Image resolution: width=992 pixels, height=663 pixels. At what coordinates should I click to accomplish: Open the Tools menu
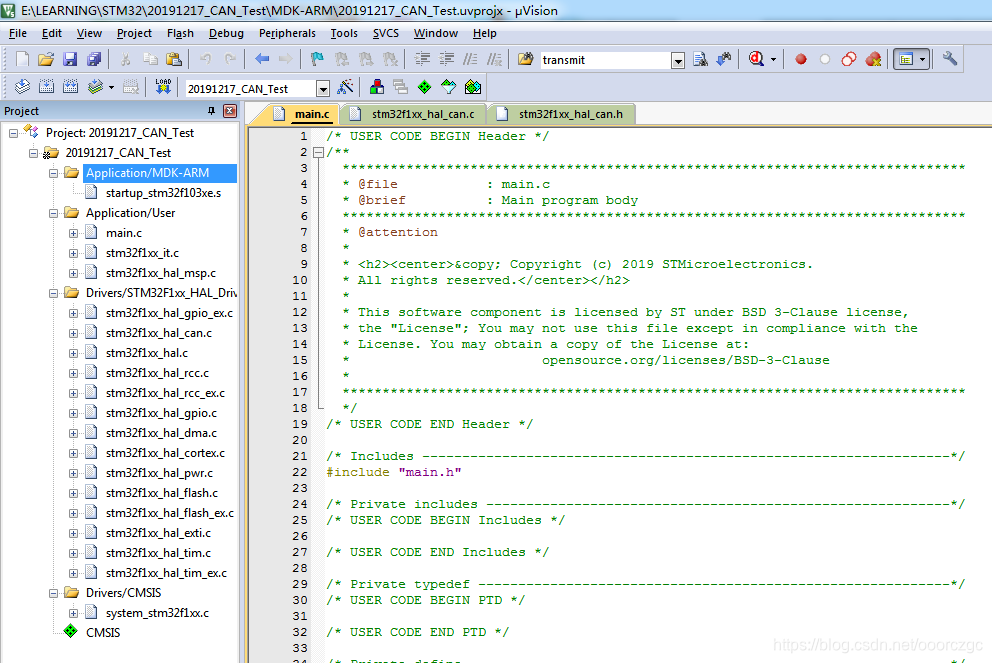(344, 34)
